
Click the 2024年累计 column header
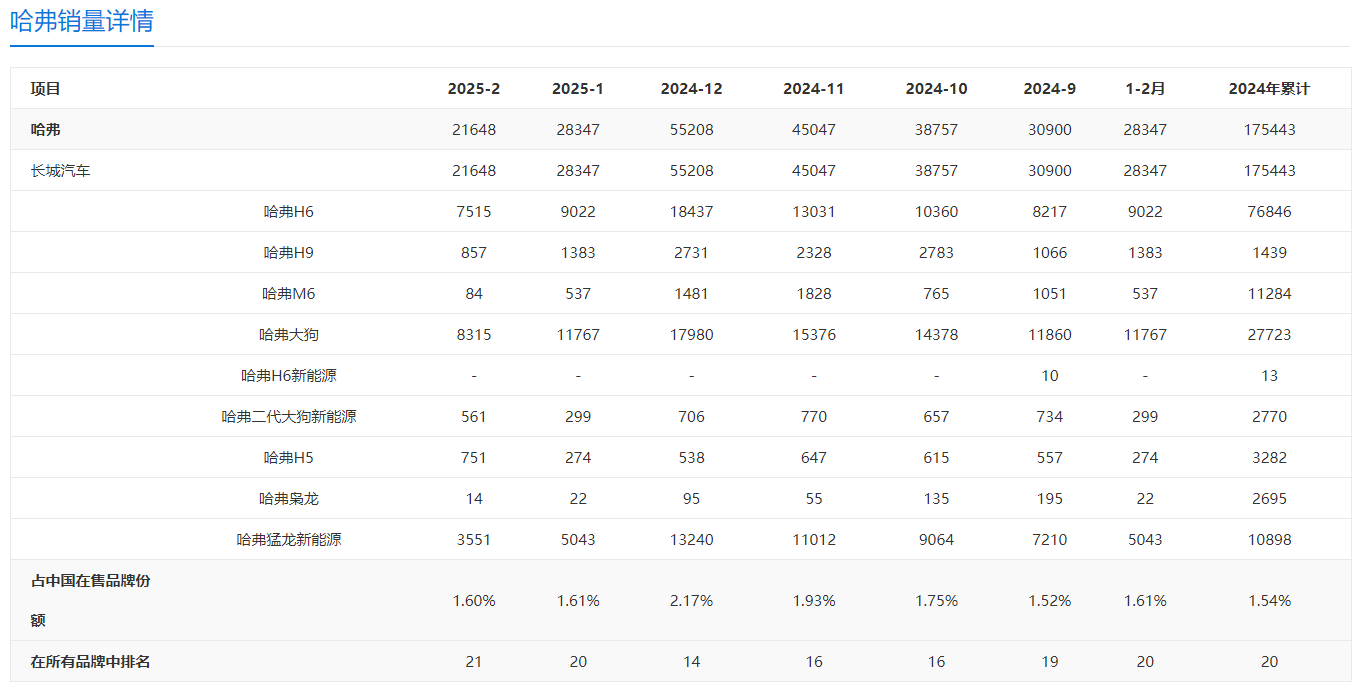[1269, 89]
